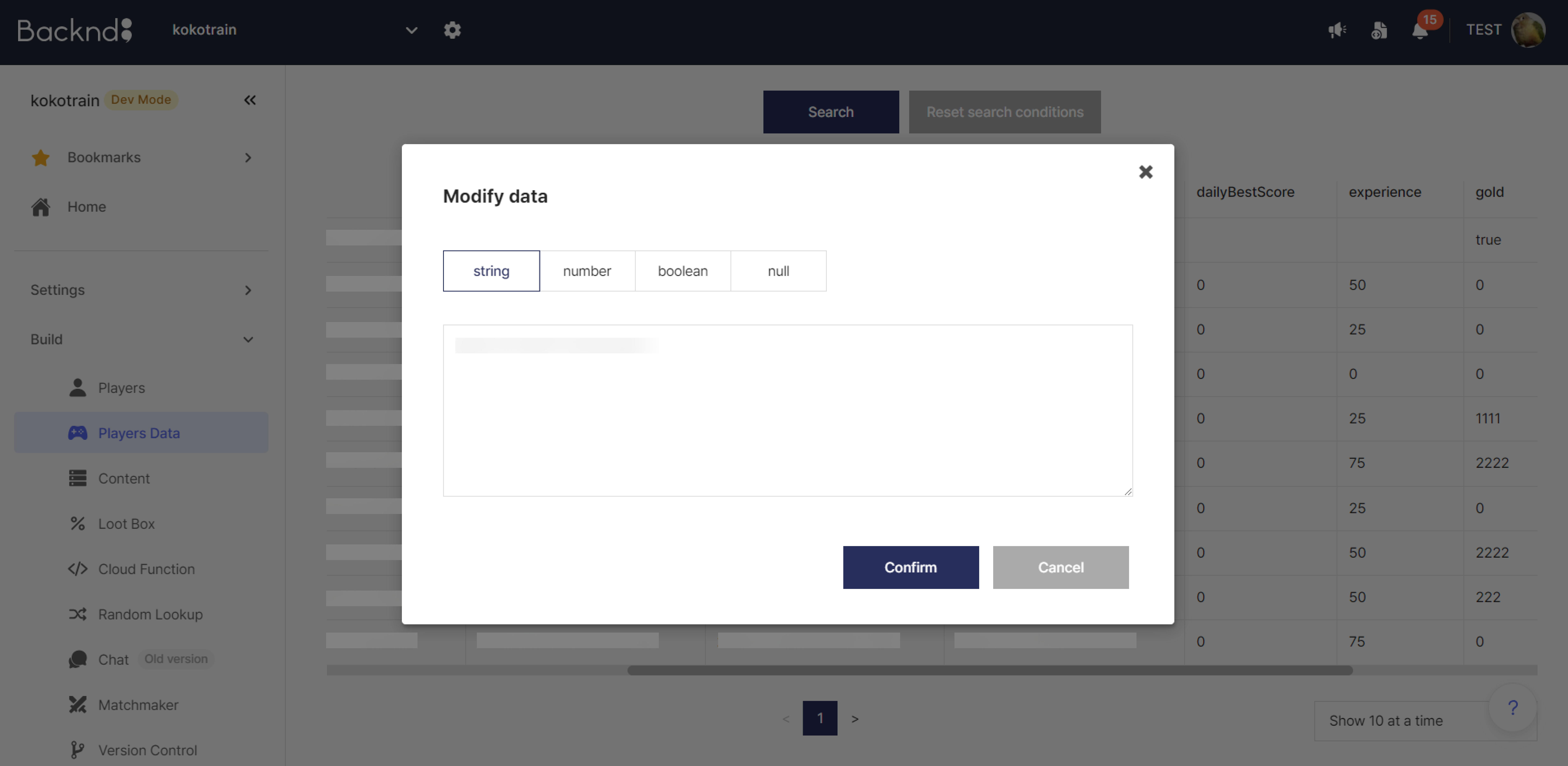The height and width of the screenshot is (766, 1568).
Task: Click inside the data value text area
Action: (788, 410)
